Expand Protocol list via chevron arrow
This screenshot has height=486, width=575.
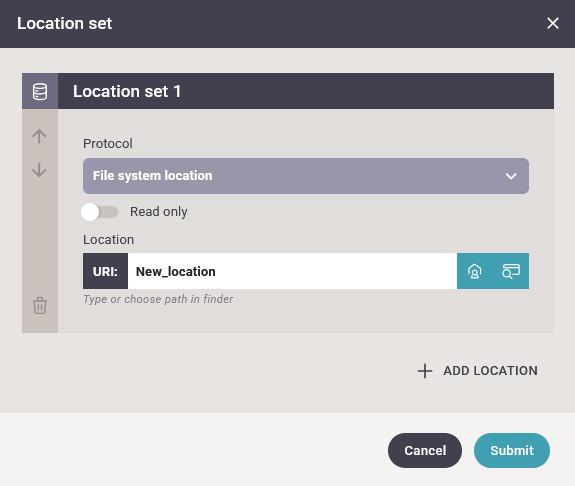pyautogui.click(x=511, y=176)
